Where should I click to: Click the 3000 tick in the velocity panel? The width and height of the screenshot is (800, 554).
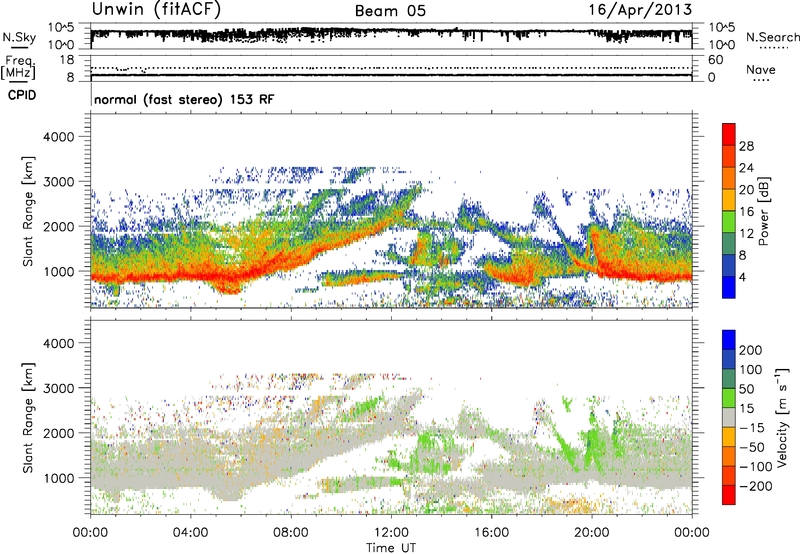[59, 388]
